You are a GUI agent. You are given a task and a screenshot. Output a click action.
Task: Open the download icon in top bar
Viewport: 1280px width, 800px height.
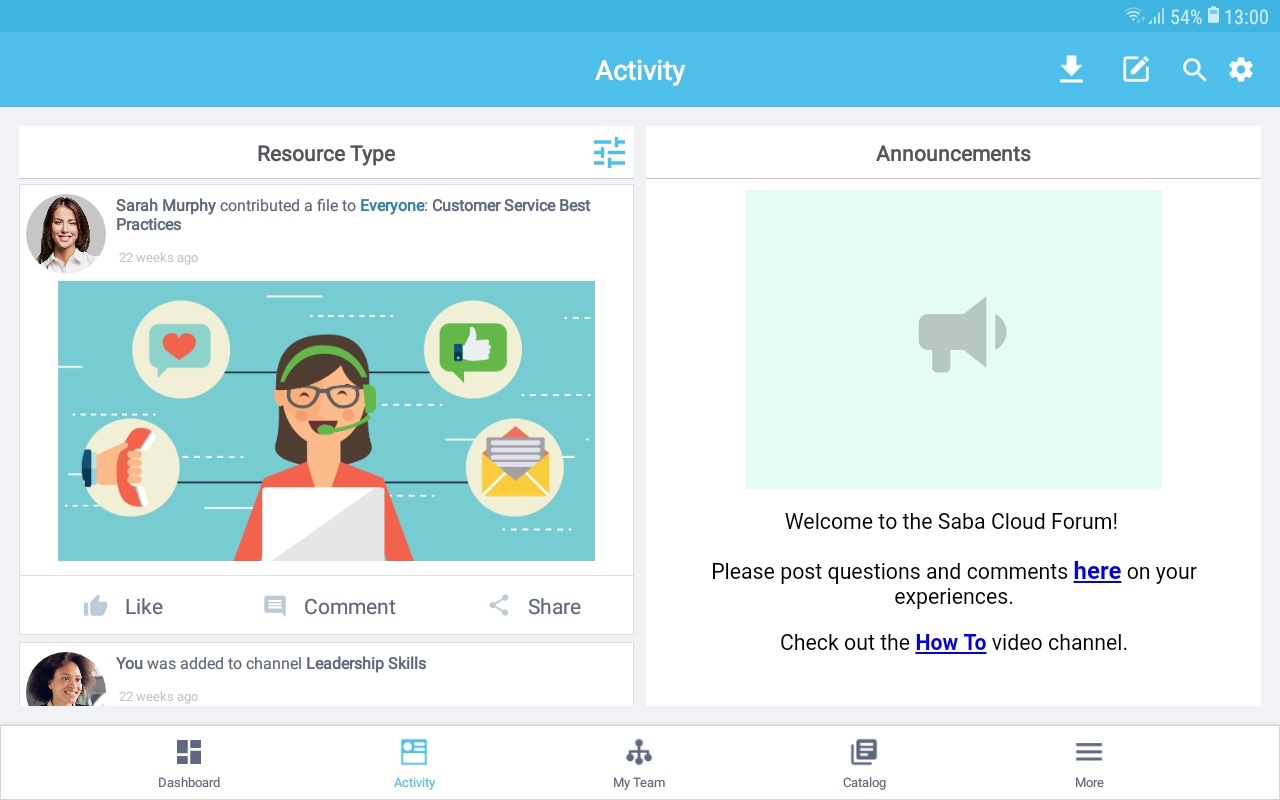tap(1071, 69)
